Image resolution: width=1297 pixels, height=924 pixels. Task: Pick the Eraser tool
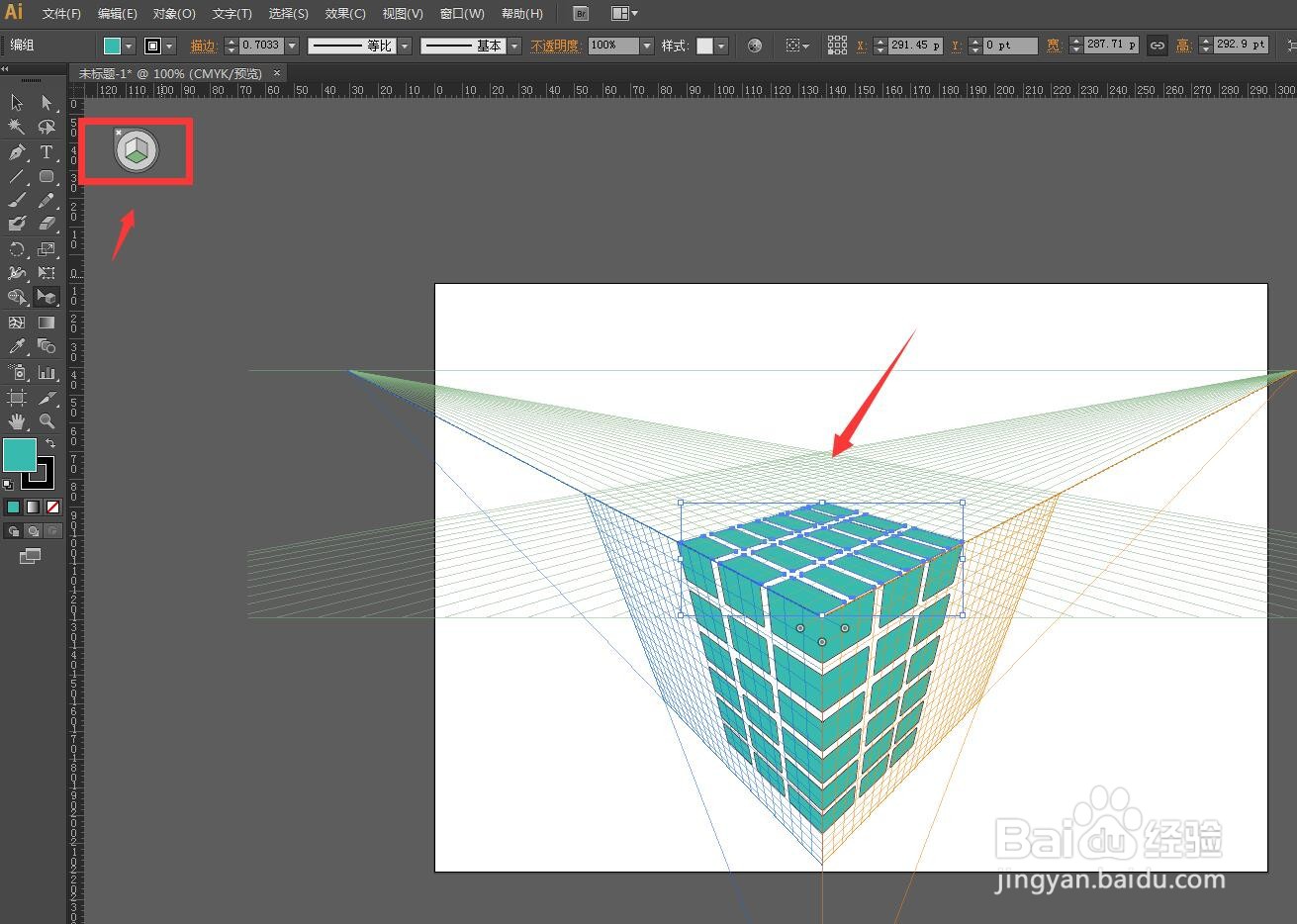pyautogui.click(x=46, y=224)
